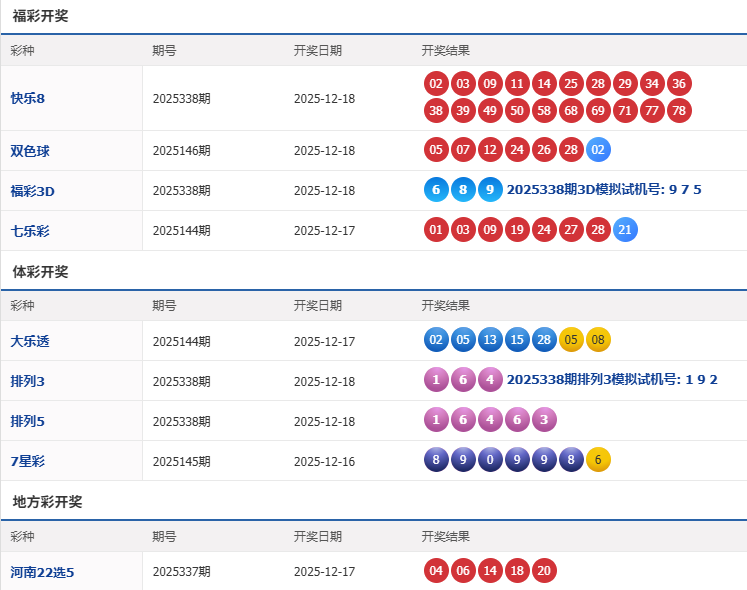Click the yellow ball 6 in 7星彩 row
This screenshot has width=747, height=590.
pyautogui.click(x=598, y=460)
